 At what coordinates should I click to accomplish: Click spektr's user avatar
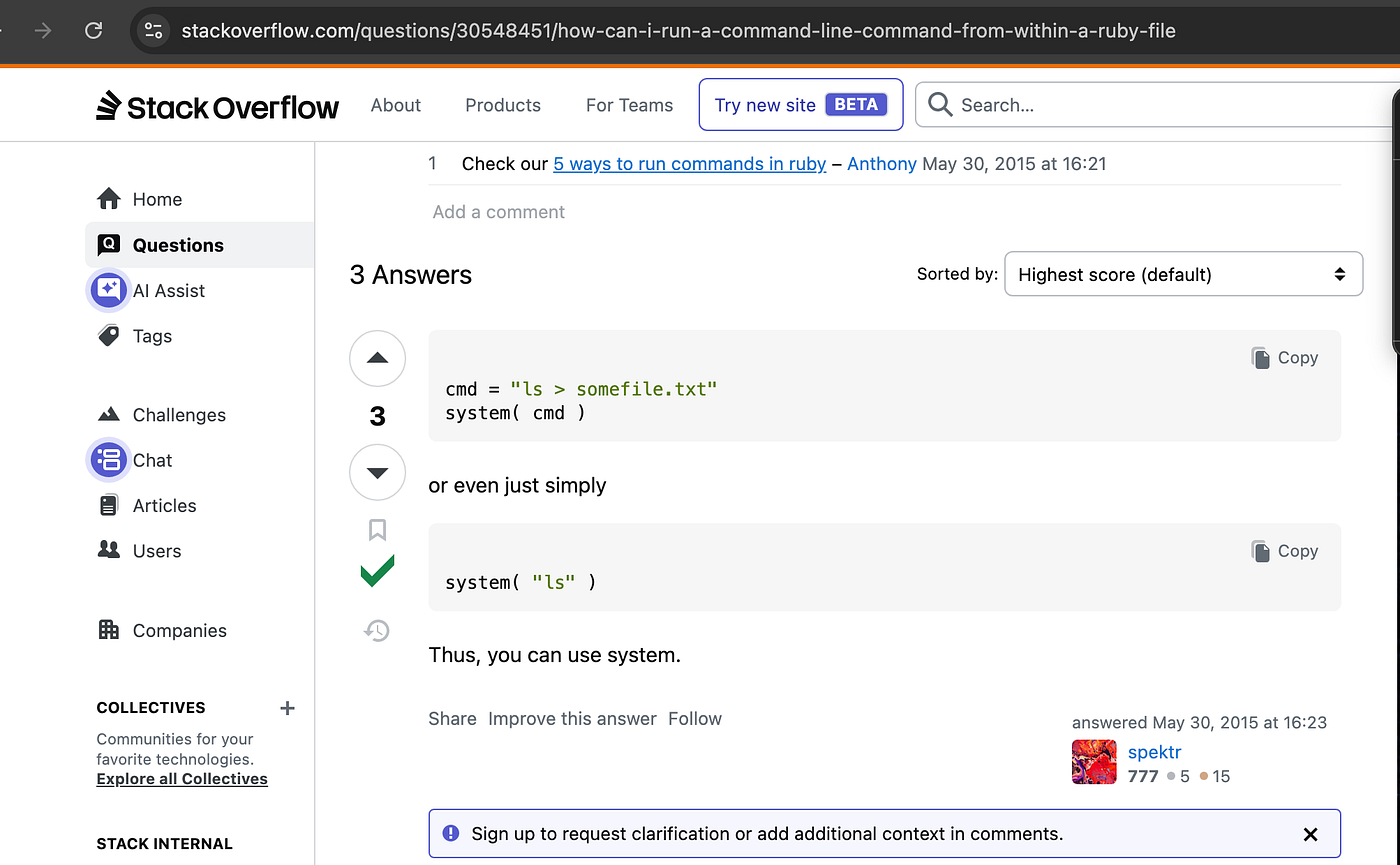click(x=1094, y=762)
